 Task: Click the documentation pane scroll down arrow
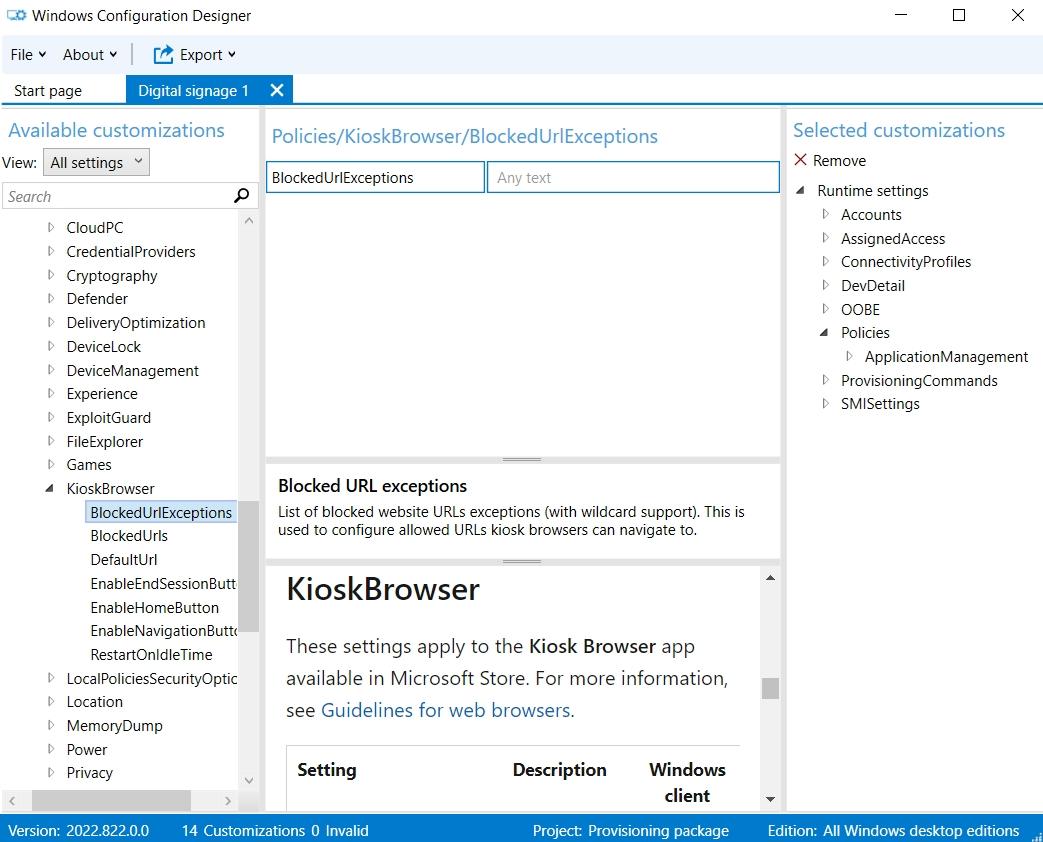click(x=770, y=799)
